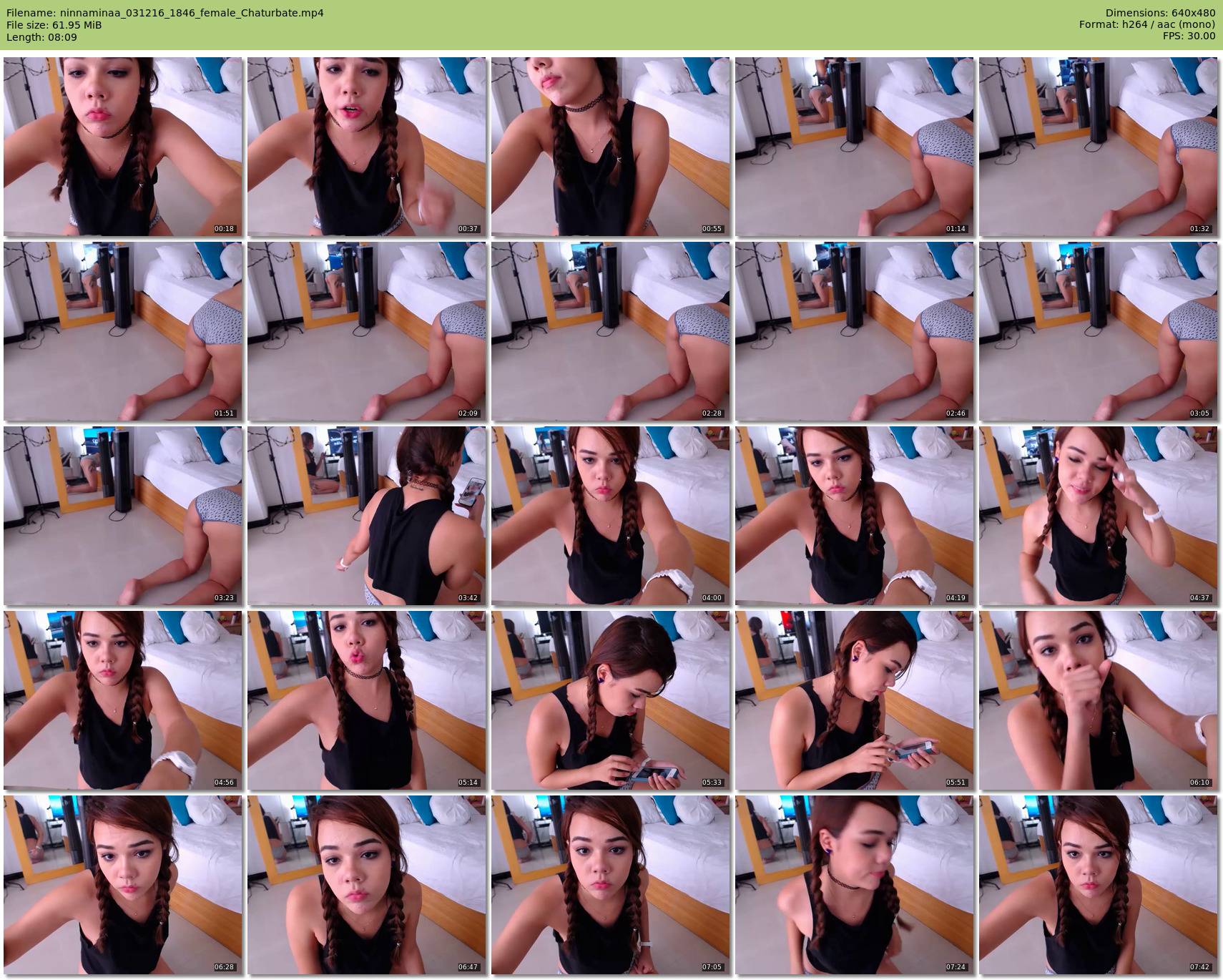The width and height of the screenshot is (1223, 980).
Task: Select the thumbnail labeled 03:42
Action: pyautogui.click(x=366, y=516)
